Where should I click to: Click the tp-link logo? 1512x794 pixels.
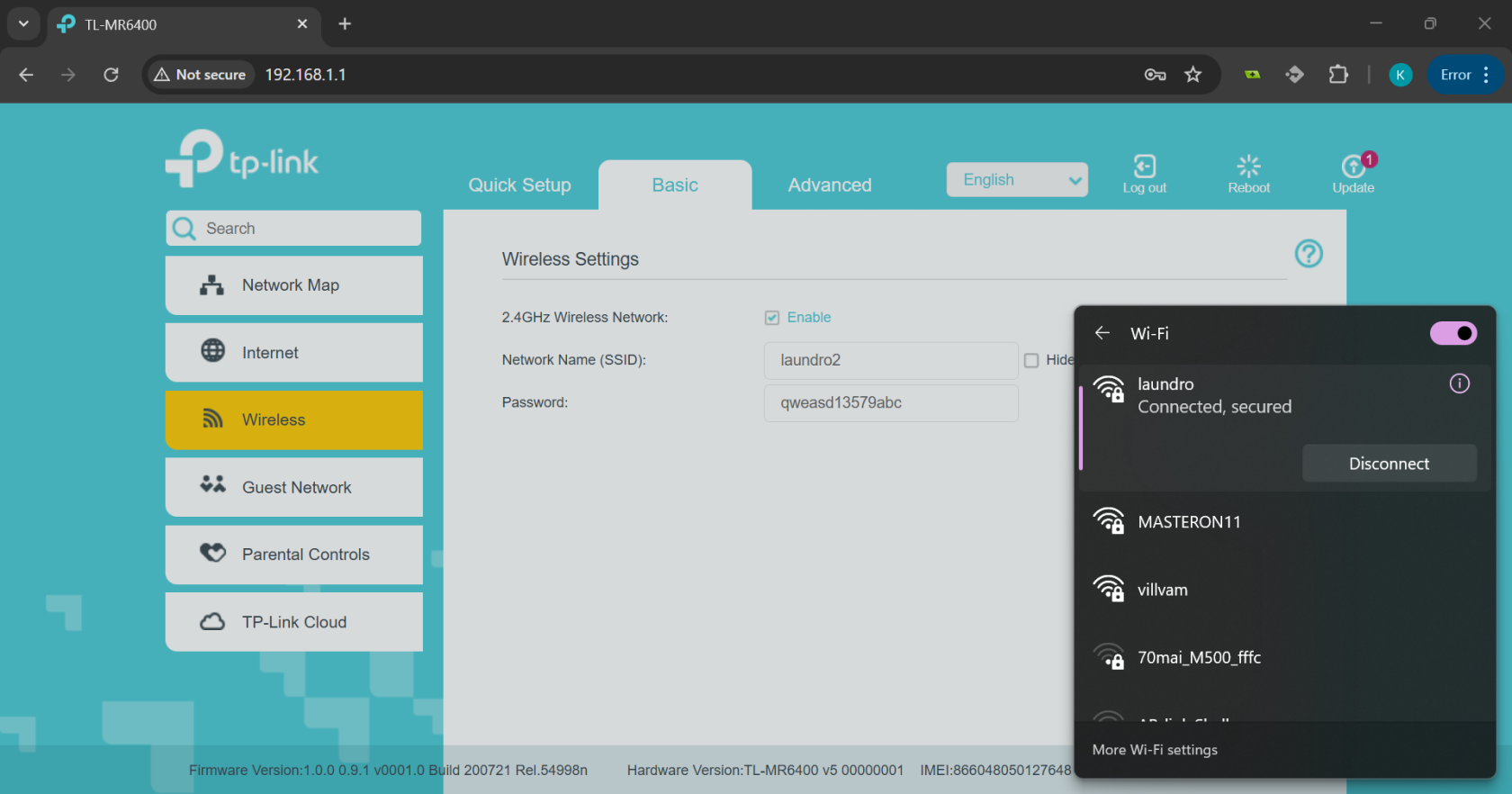tap(242, 159)
